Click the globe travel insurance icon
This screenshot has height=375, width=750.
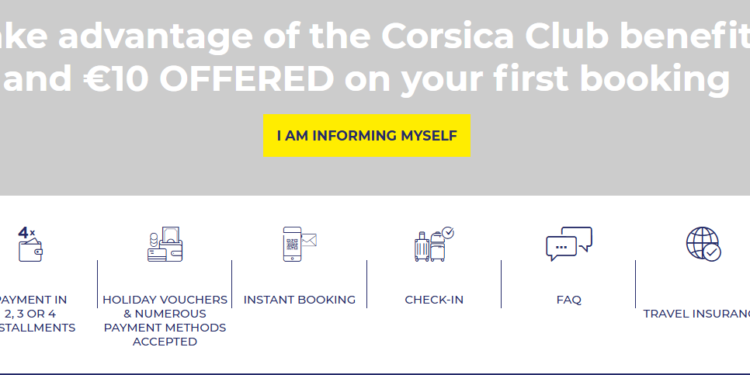tap(703, 244)
